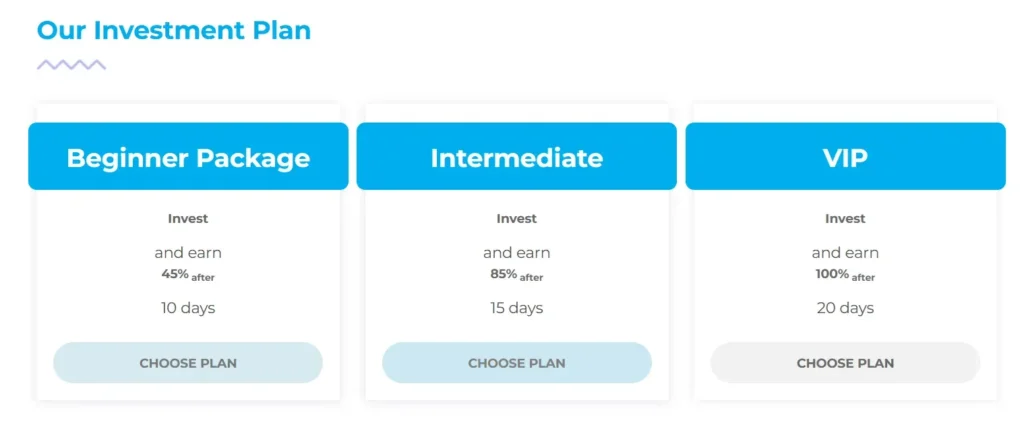This screenshot has height=433, width=1024.
Task: Click the purple zigzag line under the heading
Action: [x=72, y=65]
